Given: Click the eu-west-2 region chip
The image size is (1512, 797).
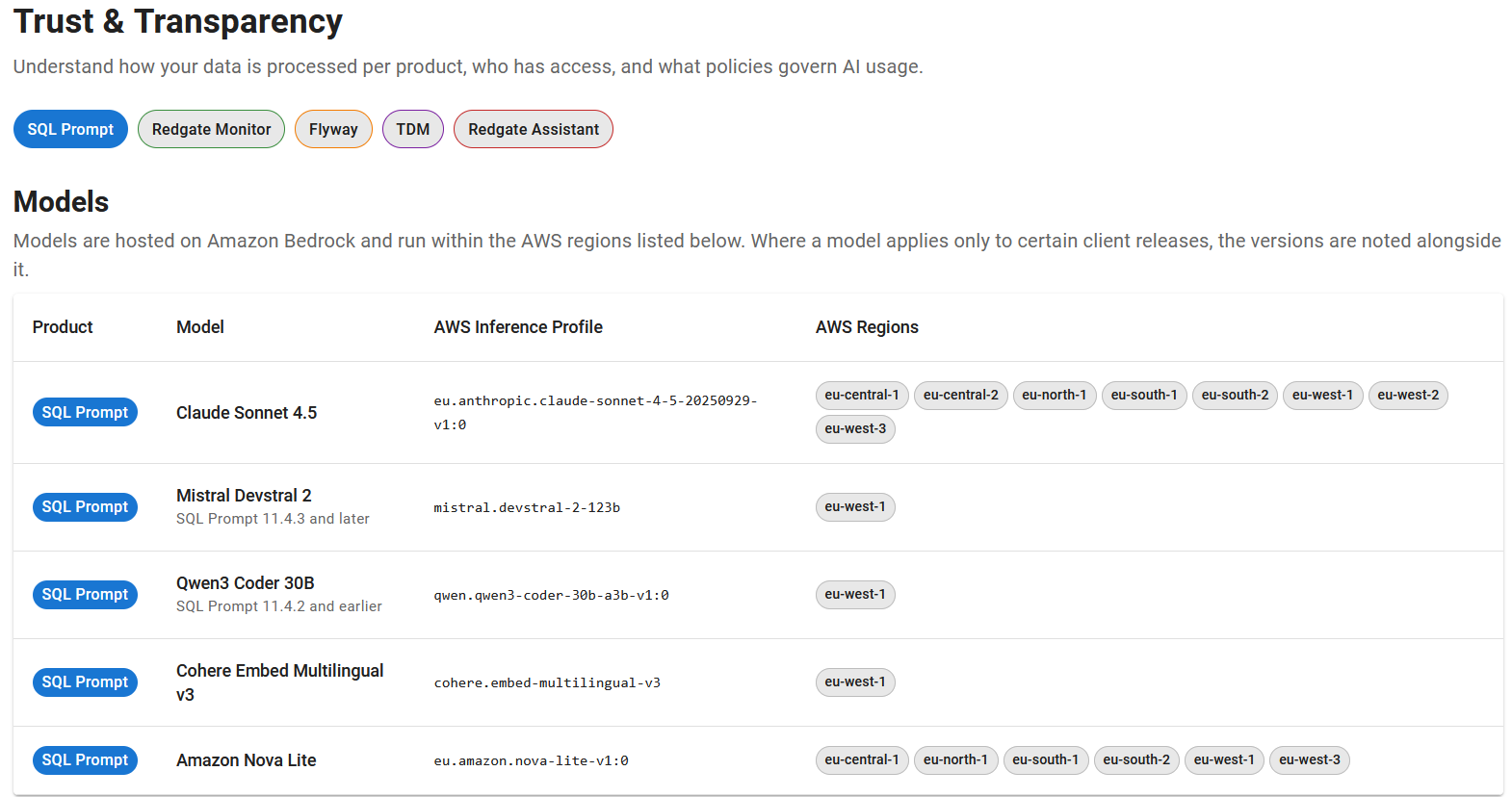Looking at the screenshot, I should pos(1408,396).
